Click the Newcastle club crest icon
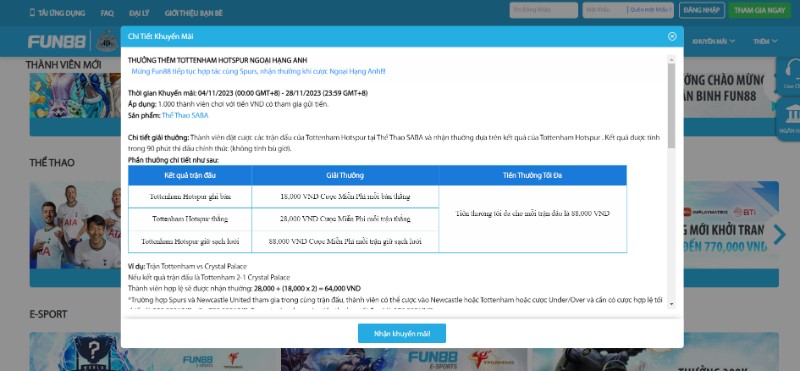The width and height of the screenshot is (800, 371). (x=107, y=41)
